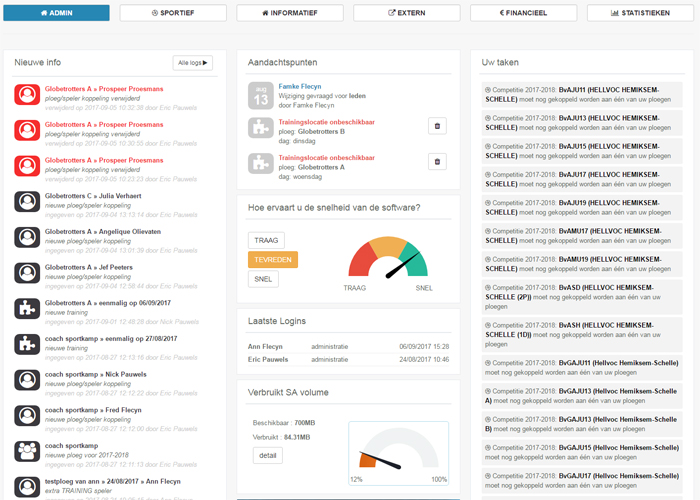Click group icon for new ploeg 2017-2018

tap(27, 452)
